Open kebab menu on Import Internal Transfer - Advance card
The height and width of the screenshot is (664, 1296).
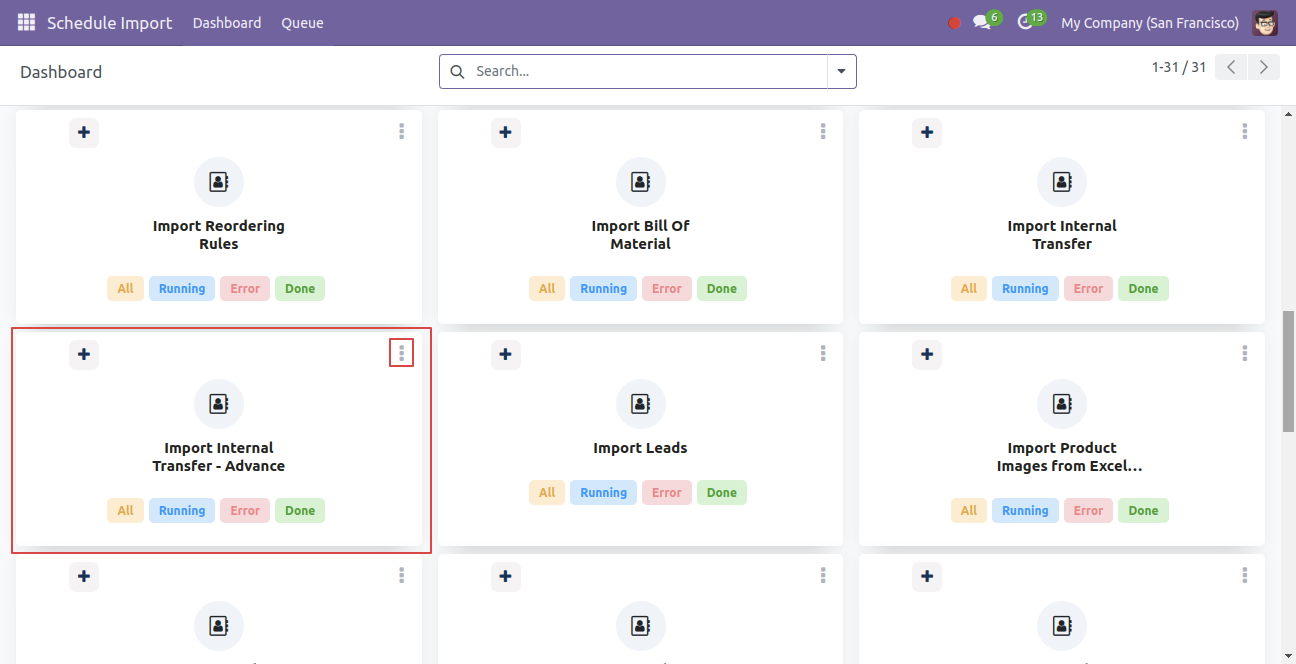pos(401,353)
